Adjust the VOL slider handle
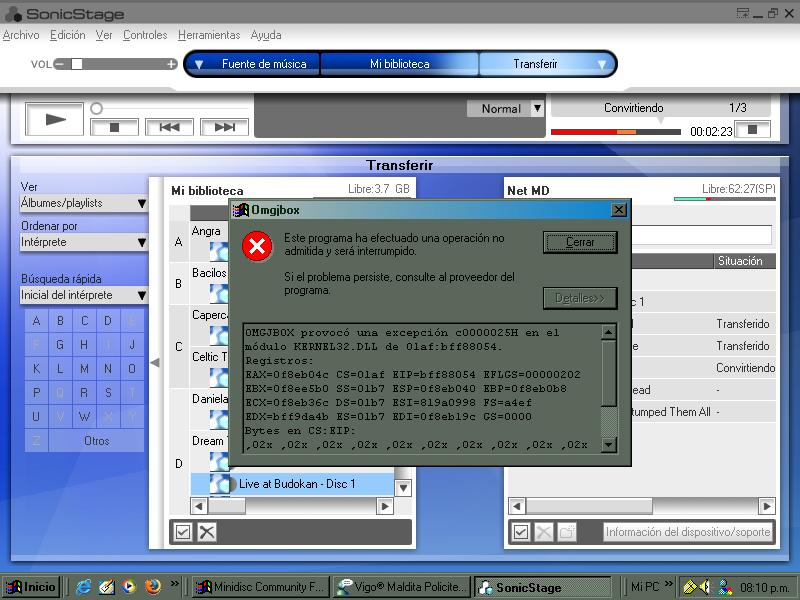800x600 pixels. click(x=77, y=64)
